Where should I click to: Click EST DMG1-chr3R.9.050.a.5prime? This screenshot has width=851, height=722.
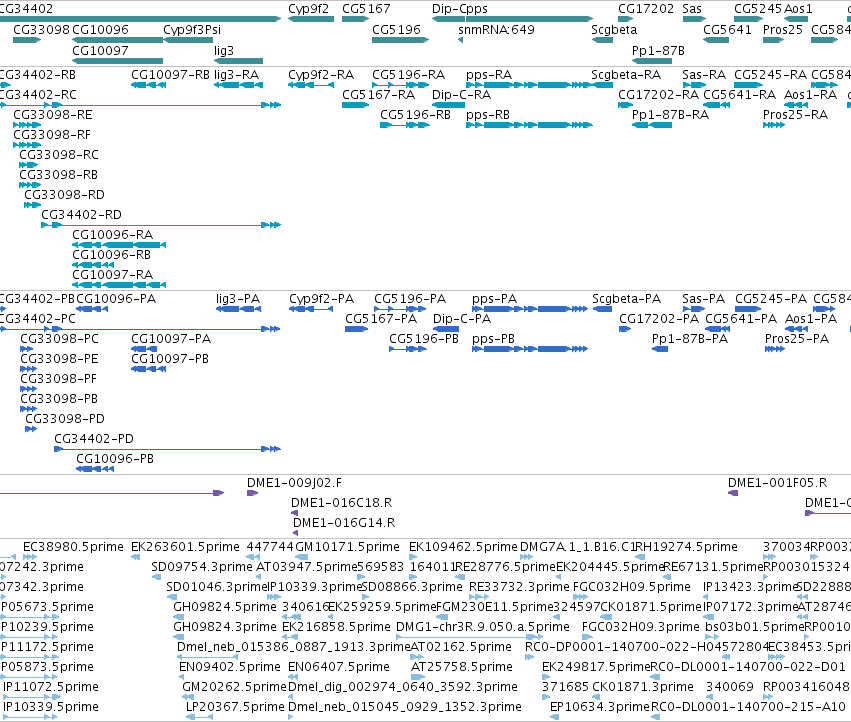[x=483, y=627]
